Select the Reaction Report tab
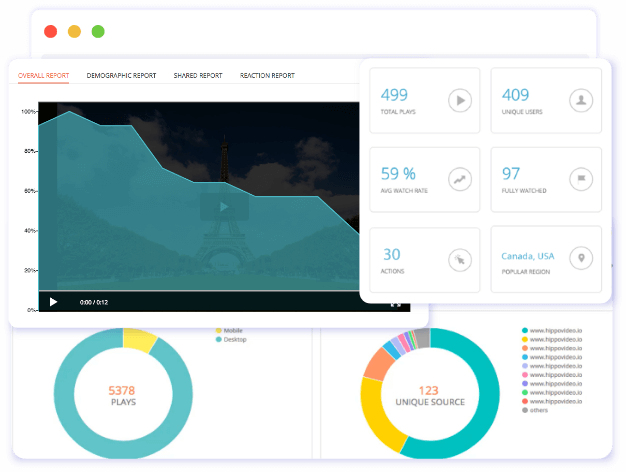This screenshot has width=626, height=472. 267,75
